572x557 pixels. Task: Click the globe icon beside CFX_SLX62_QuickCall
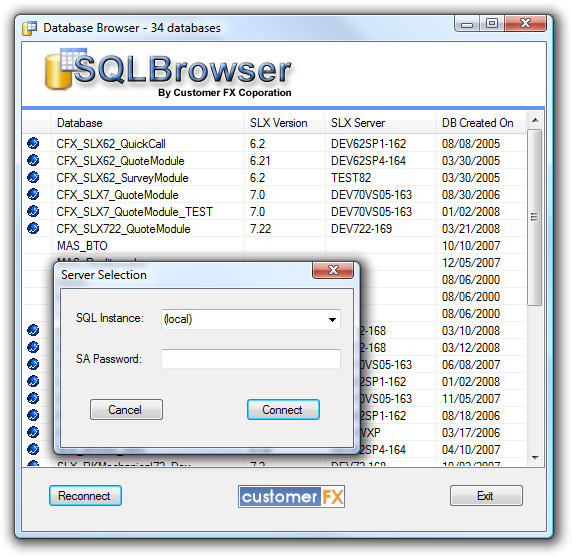33,143
